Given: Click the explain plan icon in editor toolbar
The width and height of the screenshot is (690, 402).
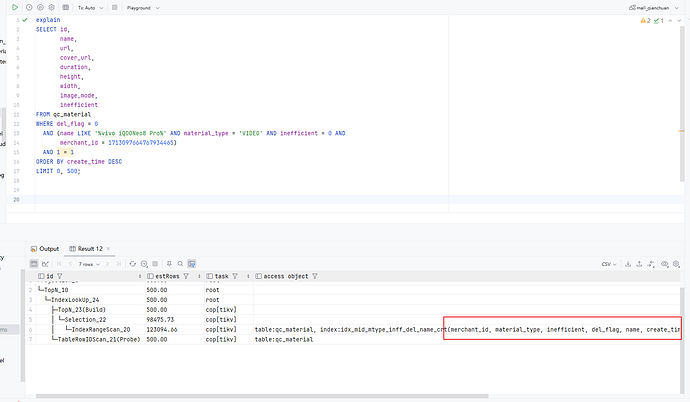Looking at the screenshot, I should (40, 7).
